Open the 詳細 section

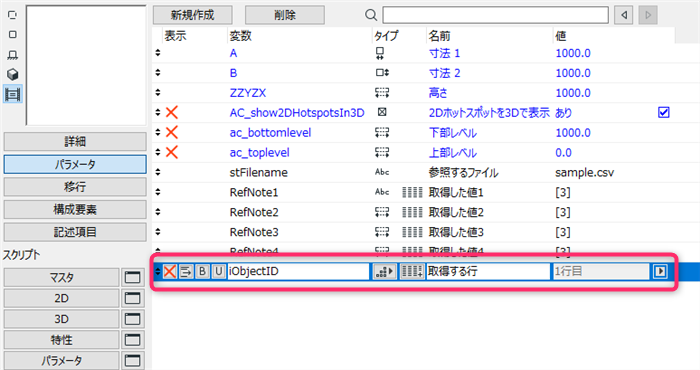point(75,141)
